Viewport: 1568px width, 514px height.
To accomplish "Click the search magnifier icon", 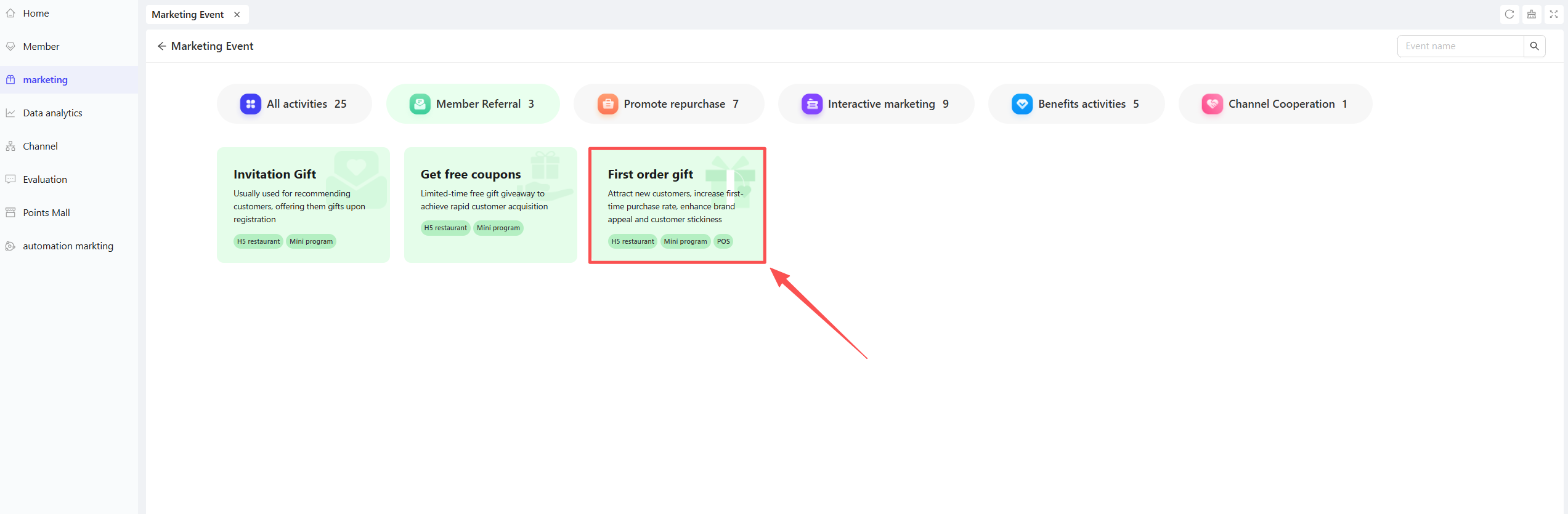I will coord(1534,46).
